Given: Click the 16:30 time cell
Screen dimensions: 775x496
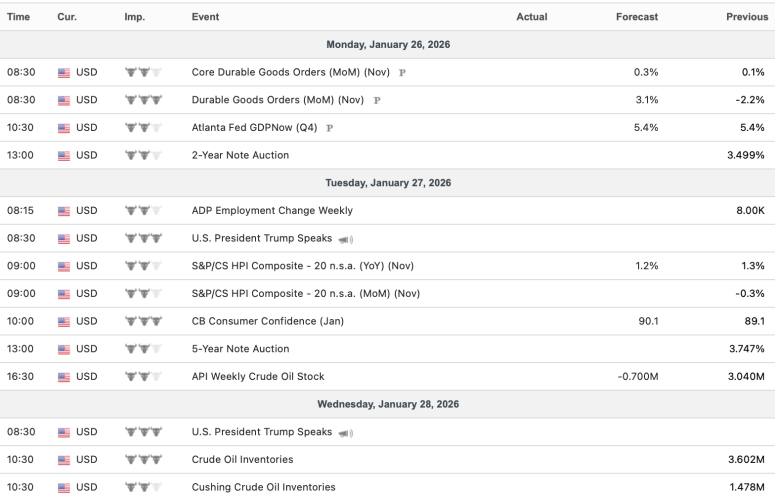Looking at the screenshot, I should [x=20, y=376].
